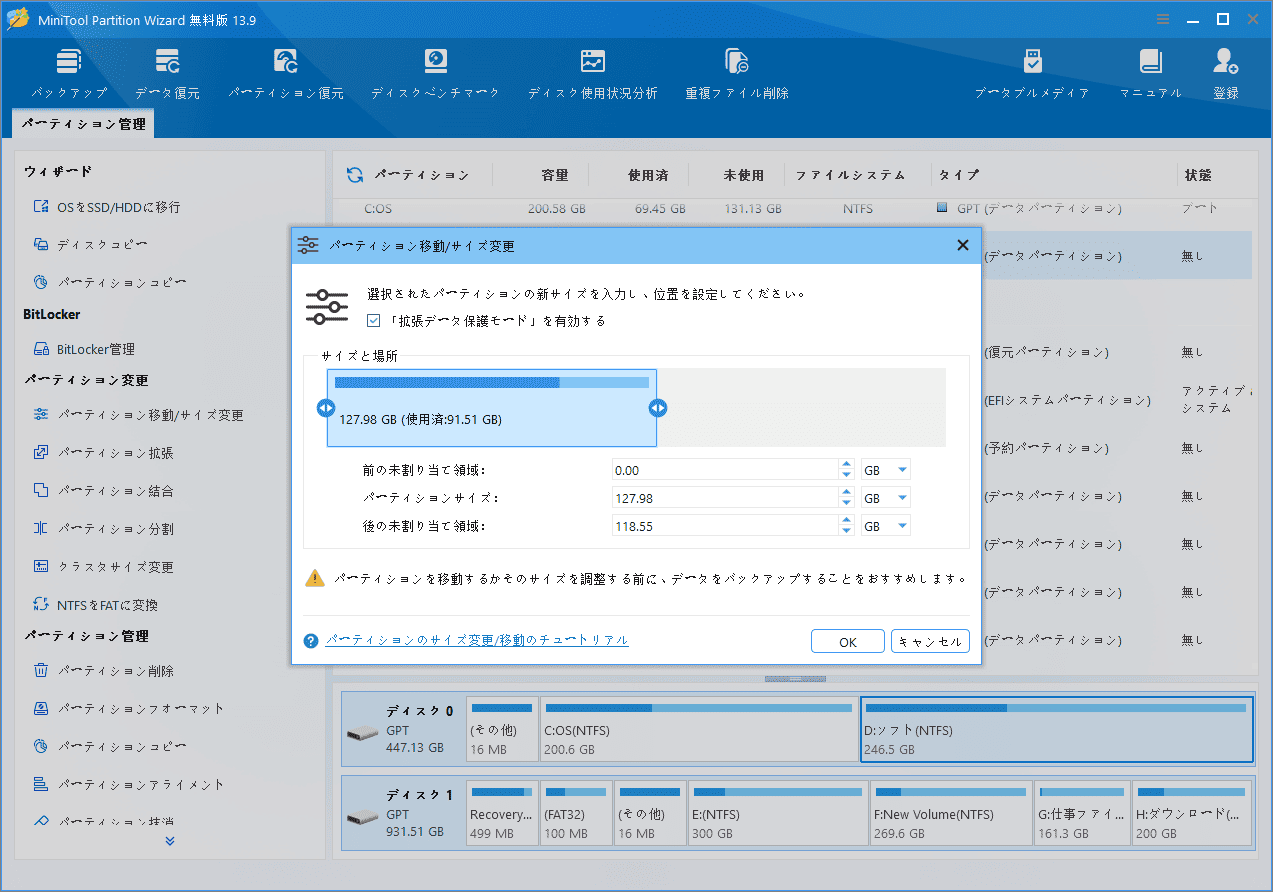Select パーティション結合 in sidebar
The image size is (1273, 892).
tap(103, 491)
